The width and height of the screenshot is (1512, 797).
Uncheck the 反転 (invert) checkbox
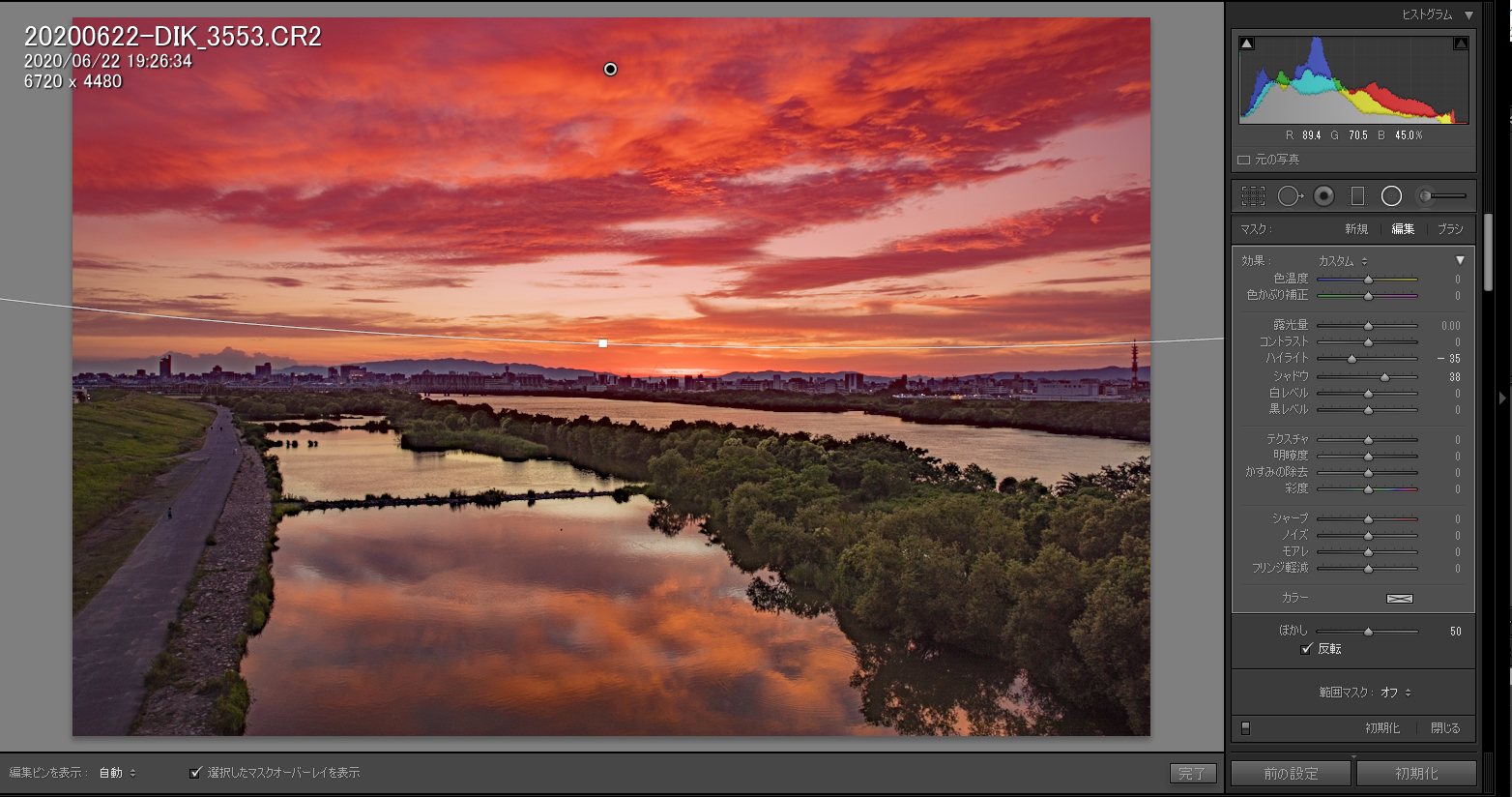click(1307, 649)
